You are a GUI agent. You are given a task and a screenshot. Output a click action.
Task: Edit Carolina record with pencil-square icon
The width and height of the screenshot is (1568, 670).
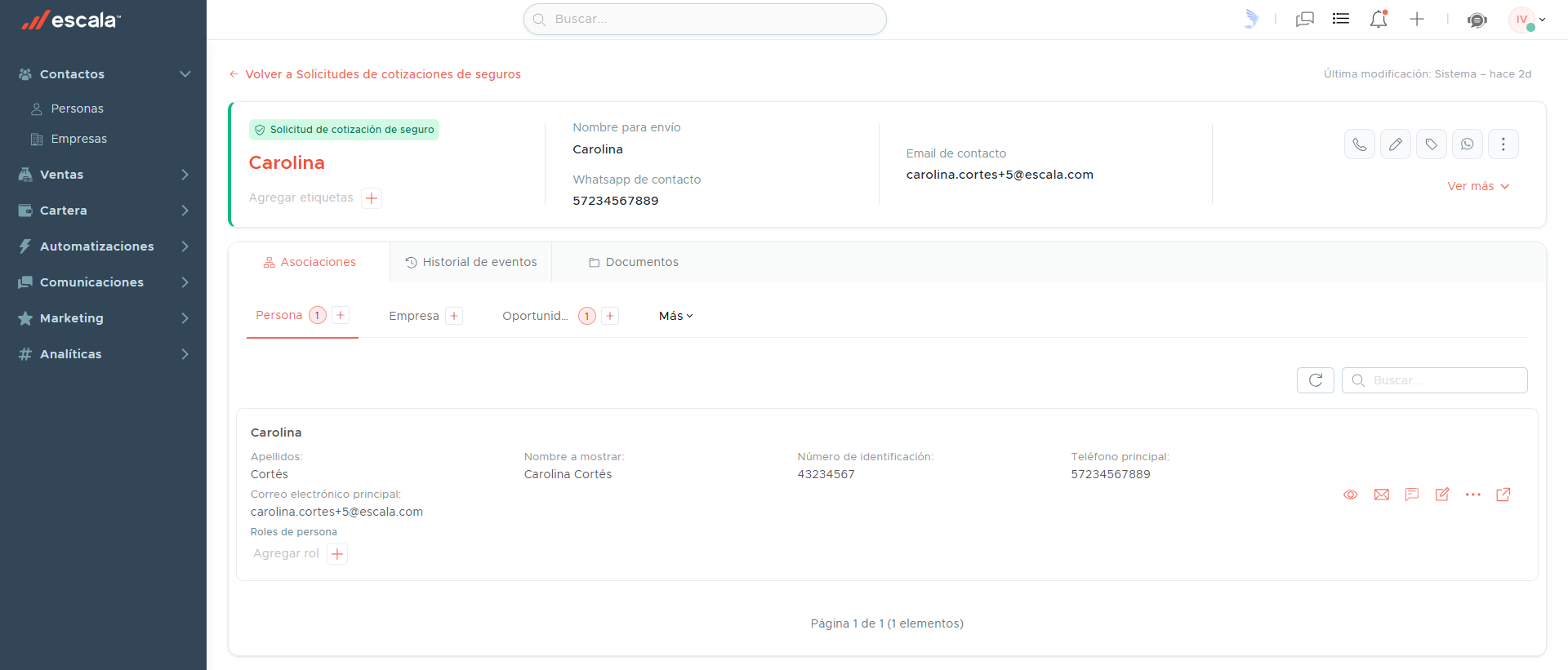click(x=1442, y=495)
